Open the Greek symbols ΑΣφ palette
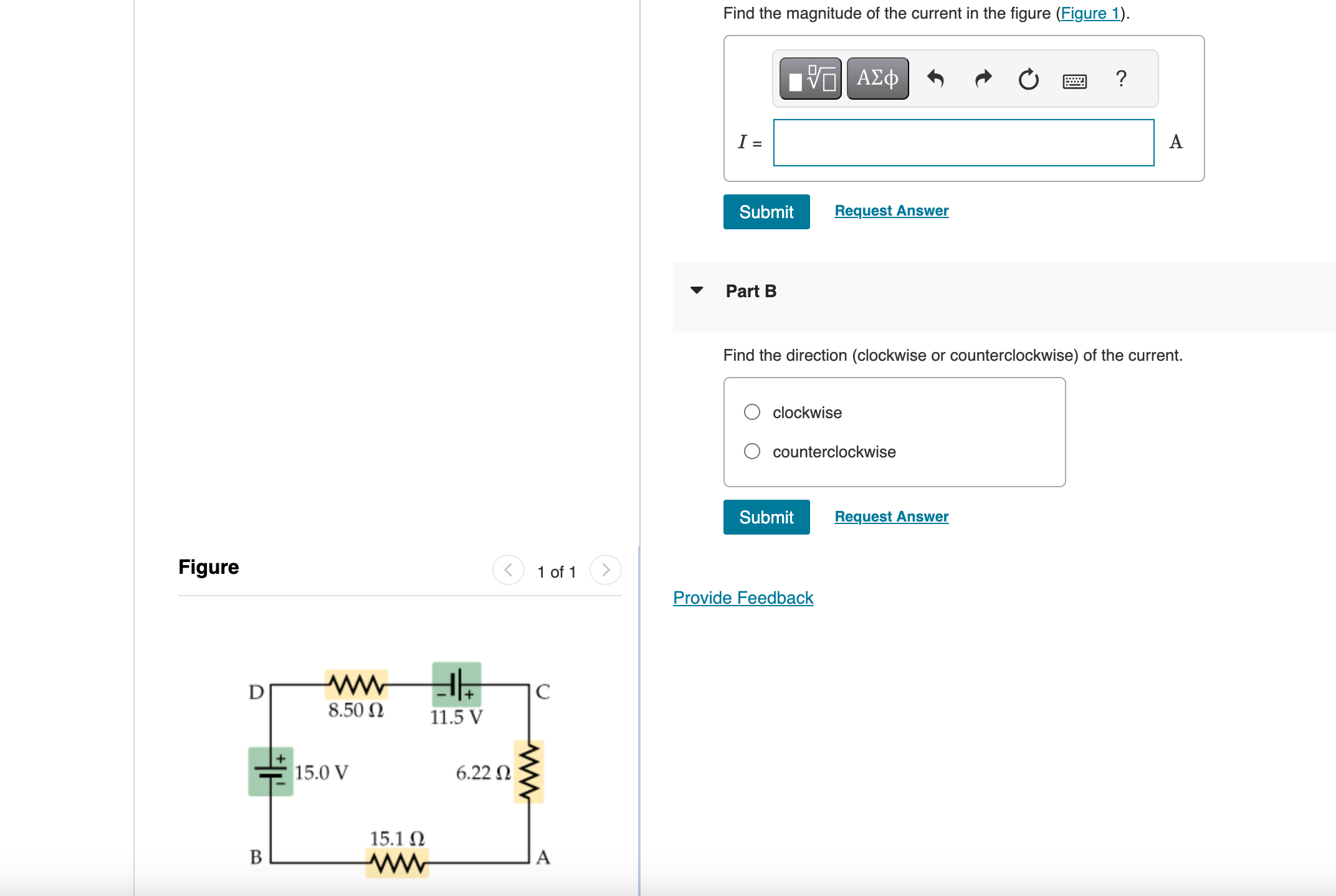The image size is (1336, 896). [877, 79]
